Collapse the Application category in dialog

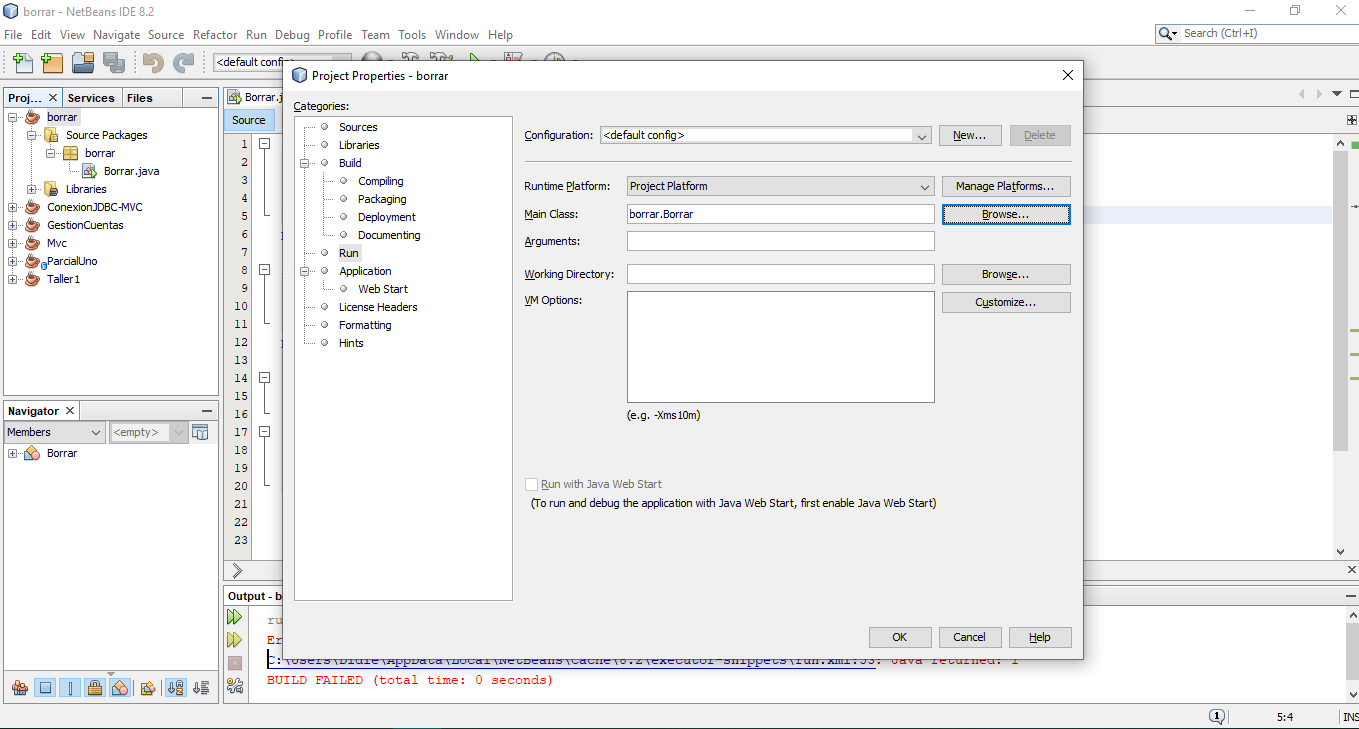tap(305, 271)
